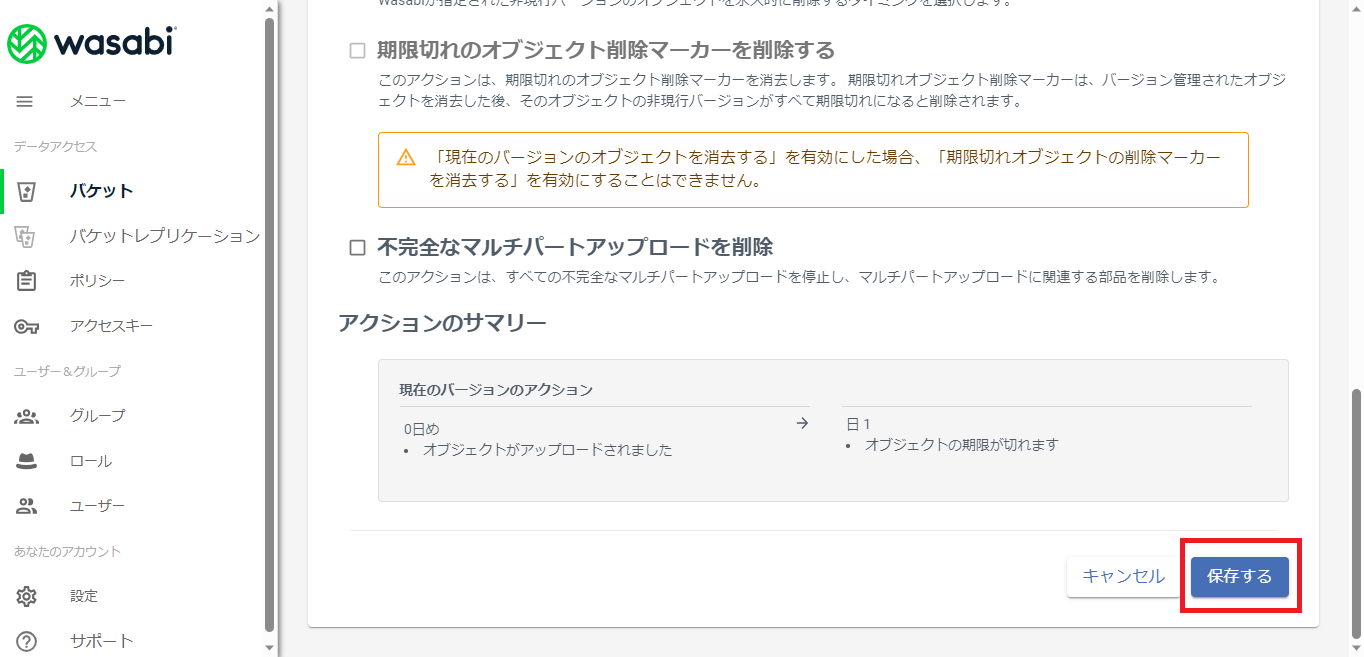
Task: Click the バケットレプリケーション replication icon
Action: pyautogui.click(x=26, y=236)
